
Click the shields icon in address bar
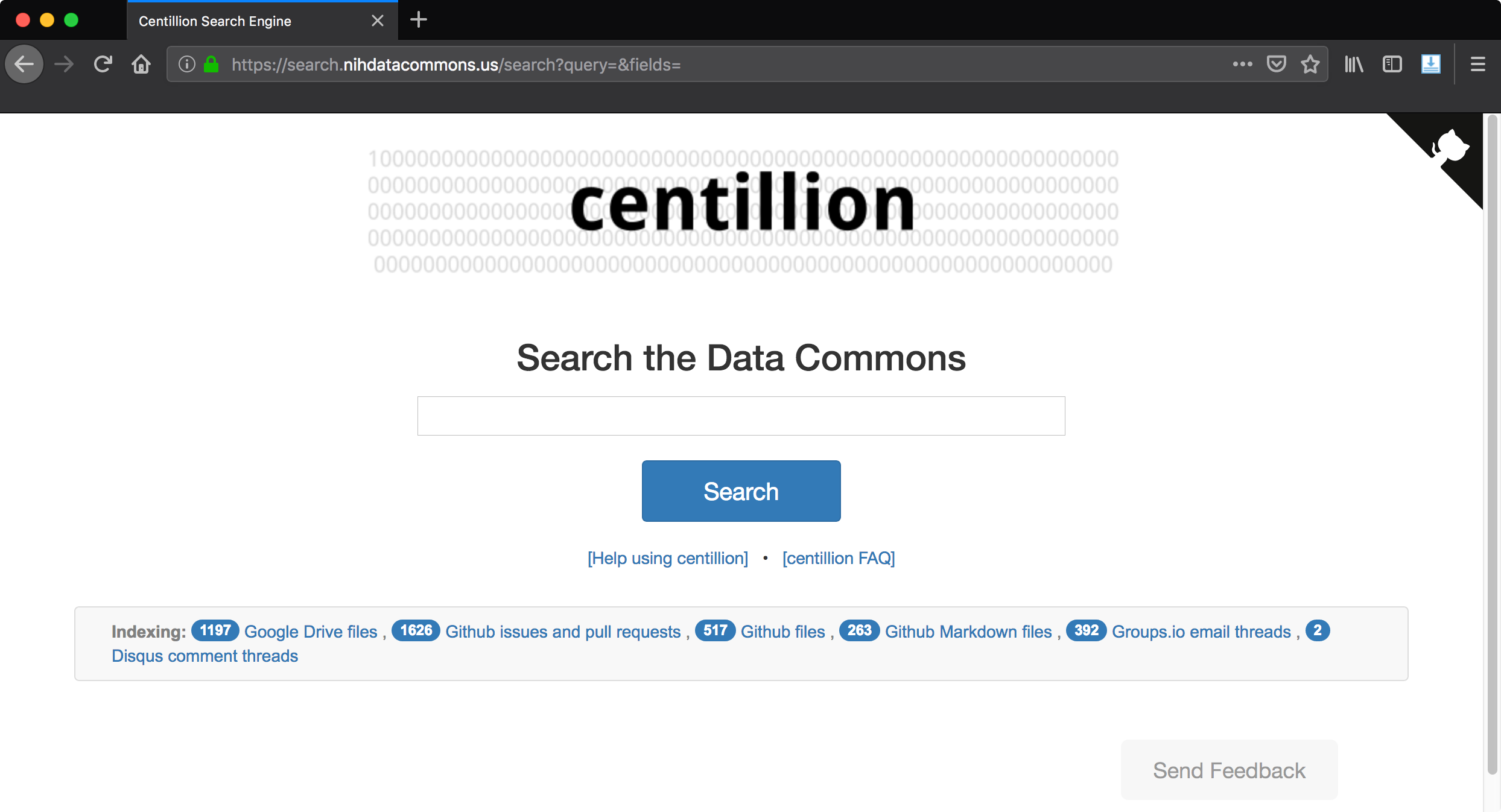point(1277,65)
